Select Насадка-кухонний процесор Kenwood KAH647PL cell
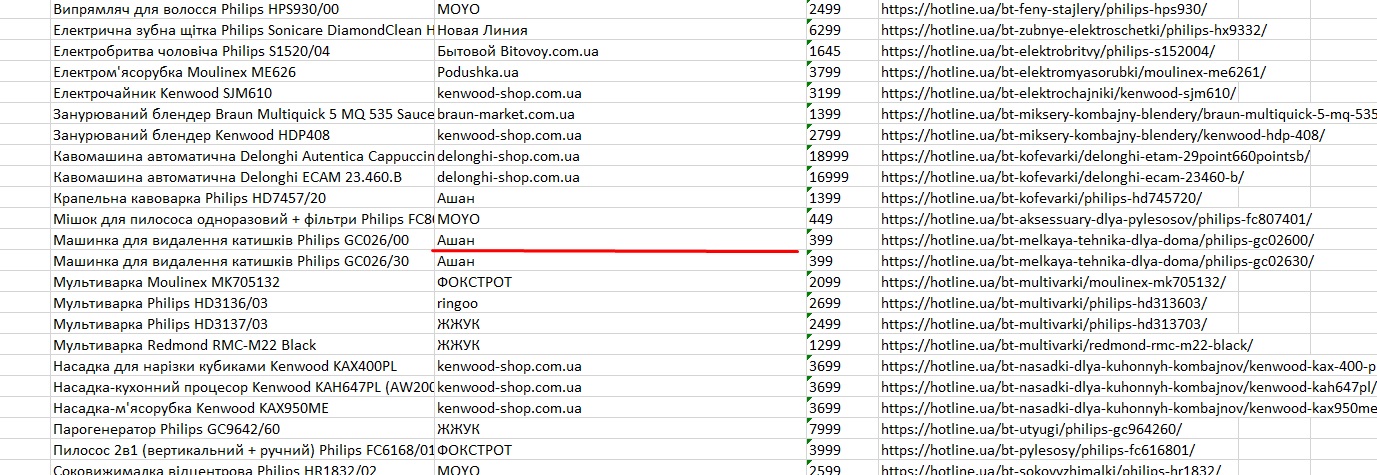The width and height of the screenshot is (1377, 475). tap(242, 387)
